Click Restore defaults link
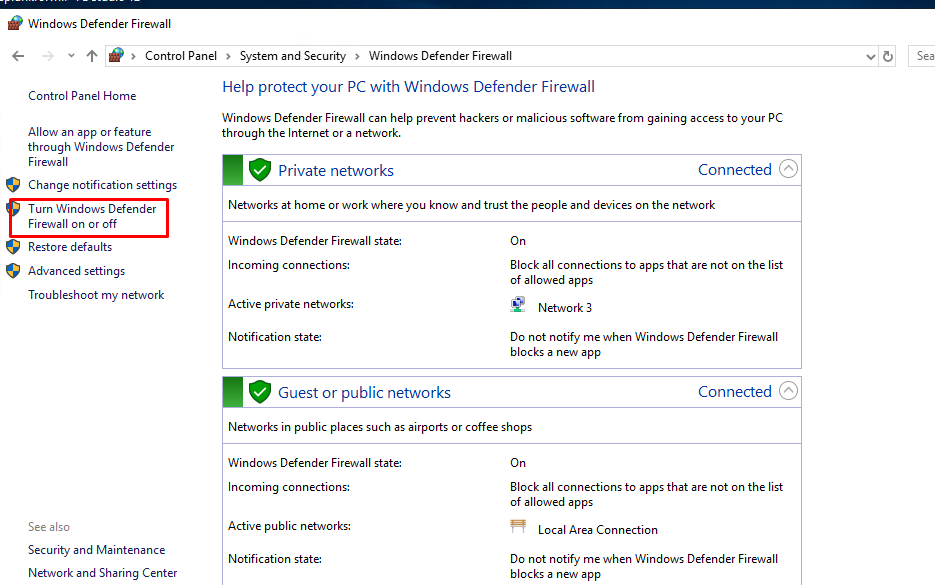935x585 pixels. [x=70, y=247]
